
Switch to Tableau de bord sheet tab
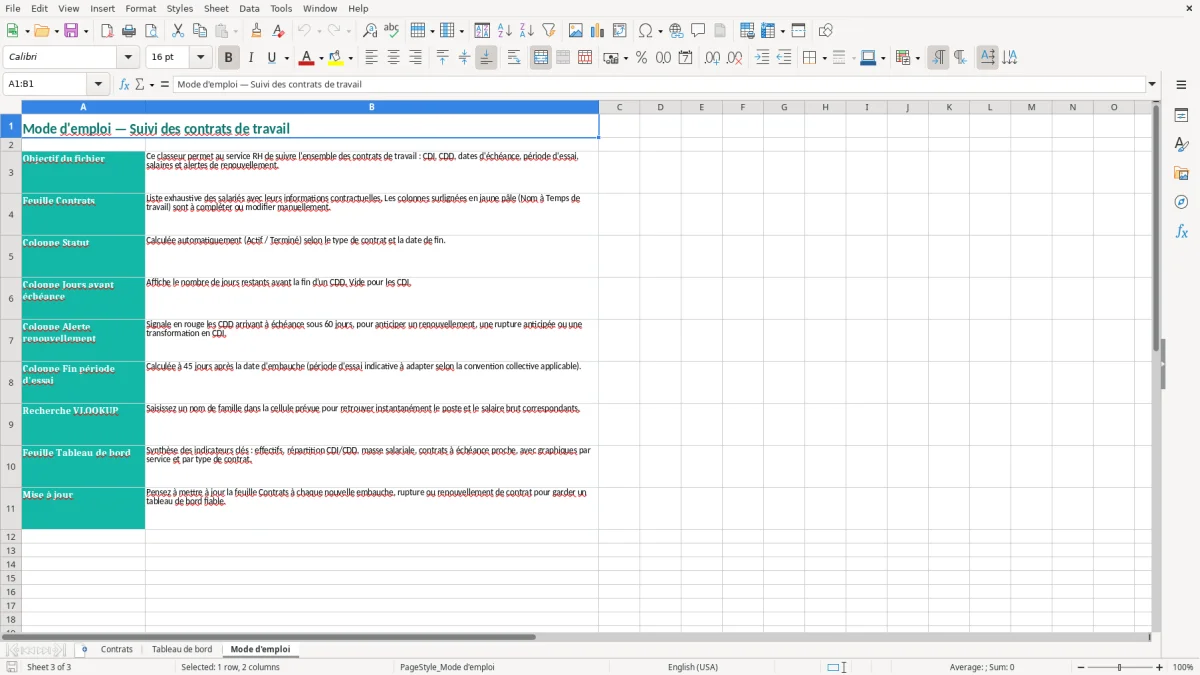pos(182,649)
